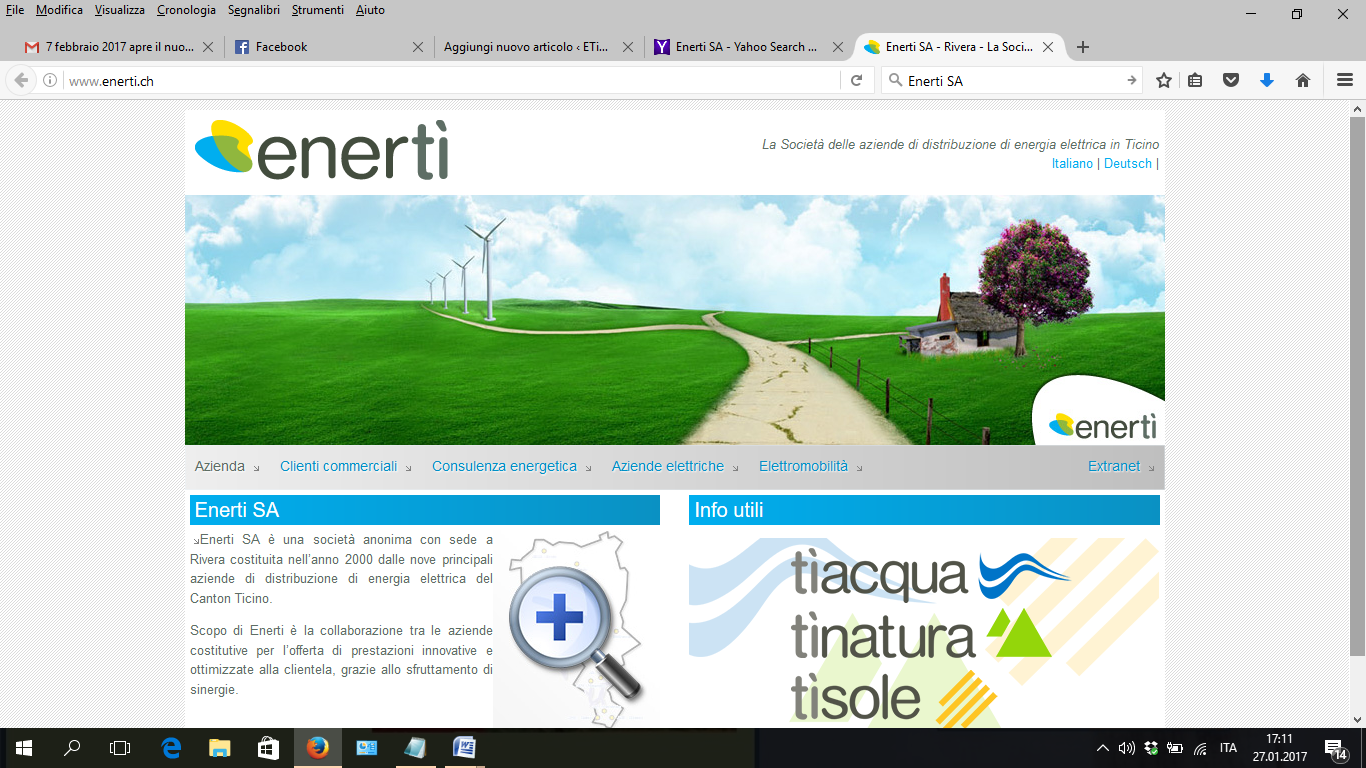
Task: Check battery status in system tray
Action: (x=1175, y=748)
